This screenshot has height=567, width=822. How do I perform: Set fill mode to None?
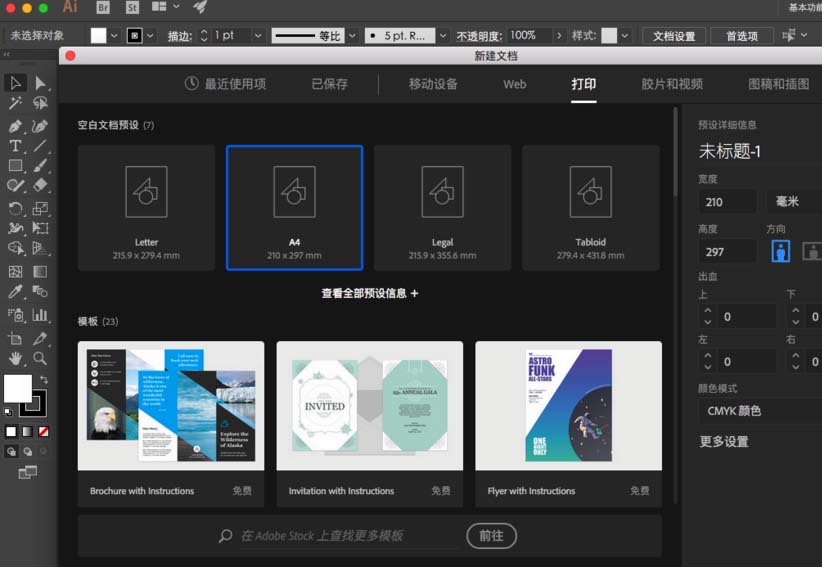[x=44, y=432]
